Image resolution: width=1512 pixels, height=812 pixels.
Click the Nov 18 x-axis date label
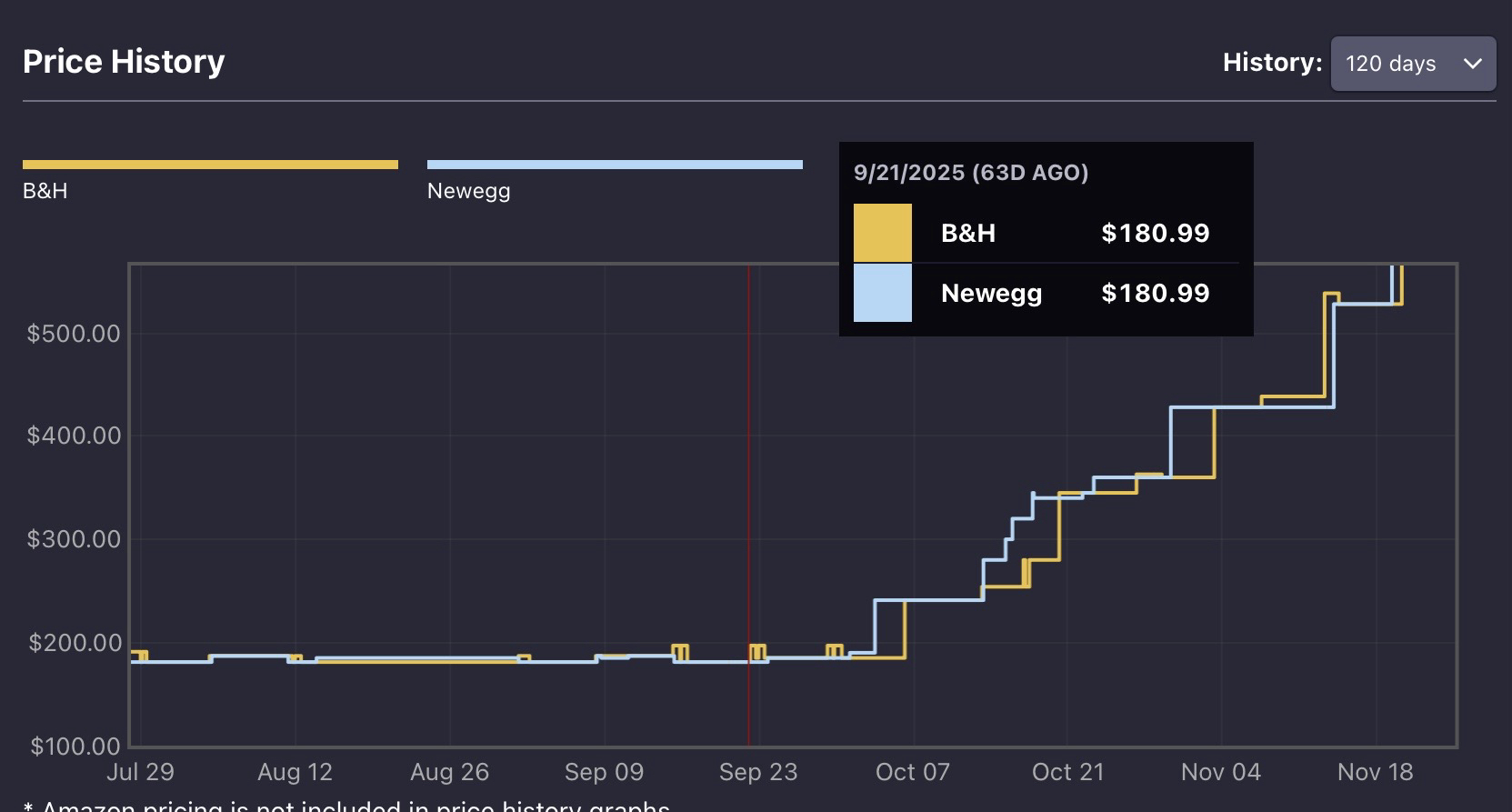click(1375, 772)
